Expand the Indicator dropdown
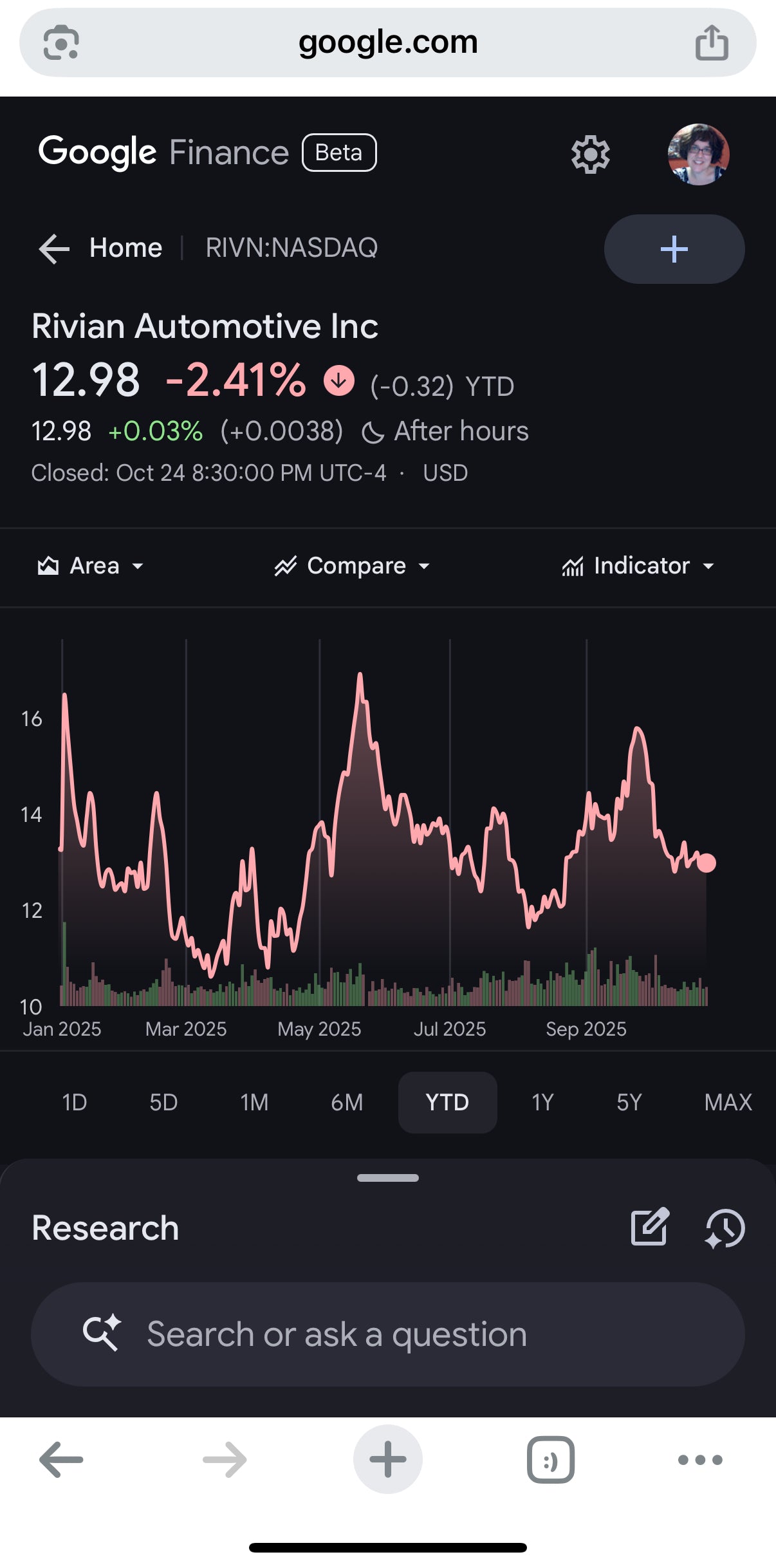 tap(639, 566)
